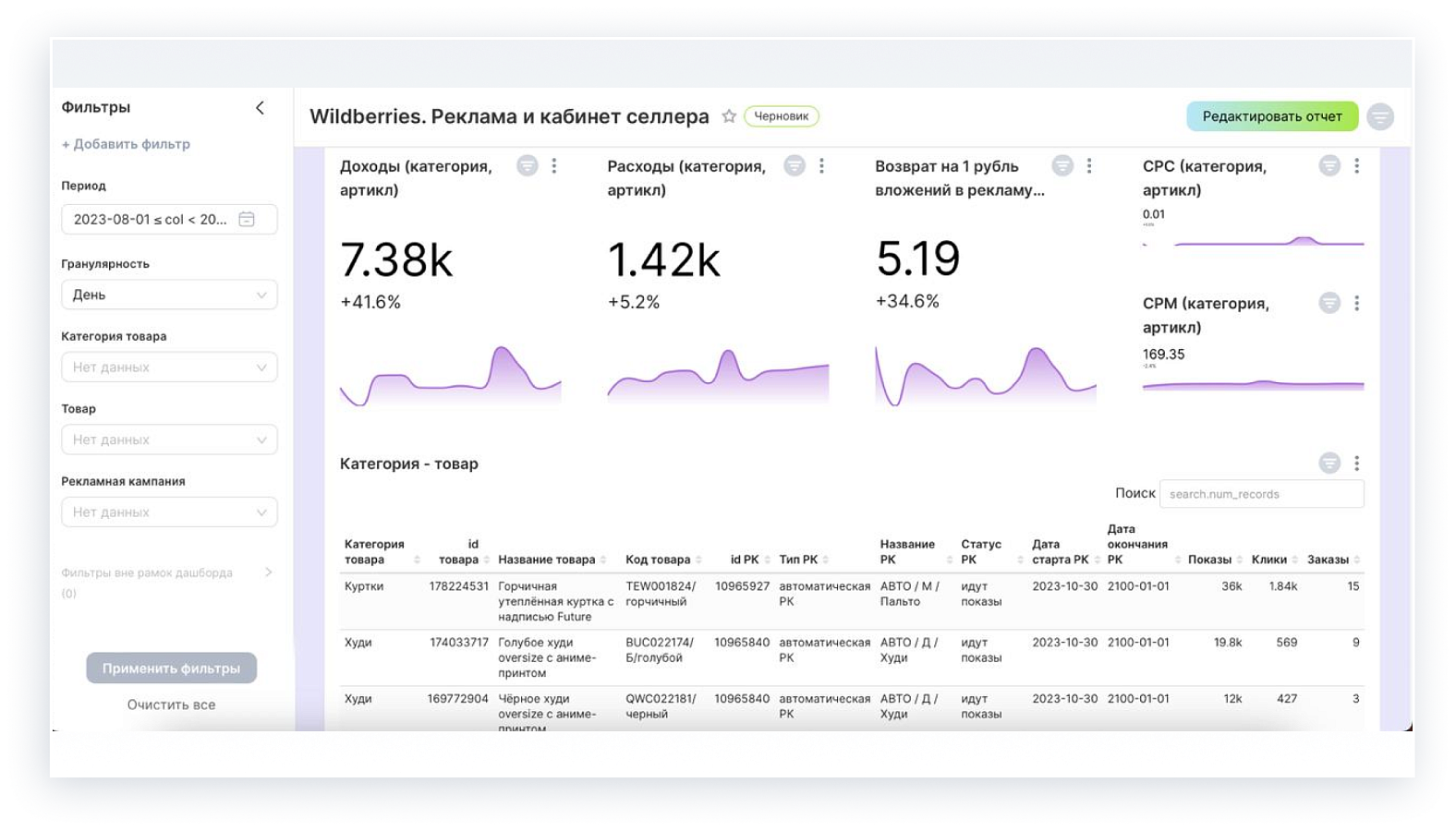Click the Возврат на 1 рубль sparkline chart
Image resolution: width=1456 pixels, height=831 pixels.
click(986, 376)
